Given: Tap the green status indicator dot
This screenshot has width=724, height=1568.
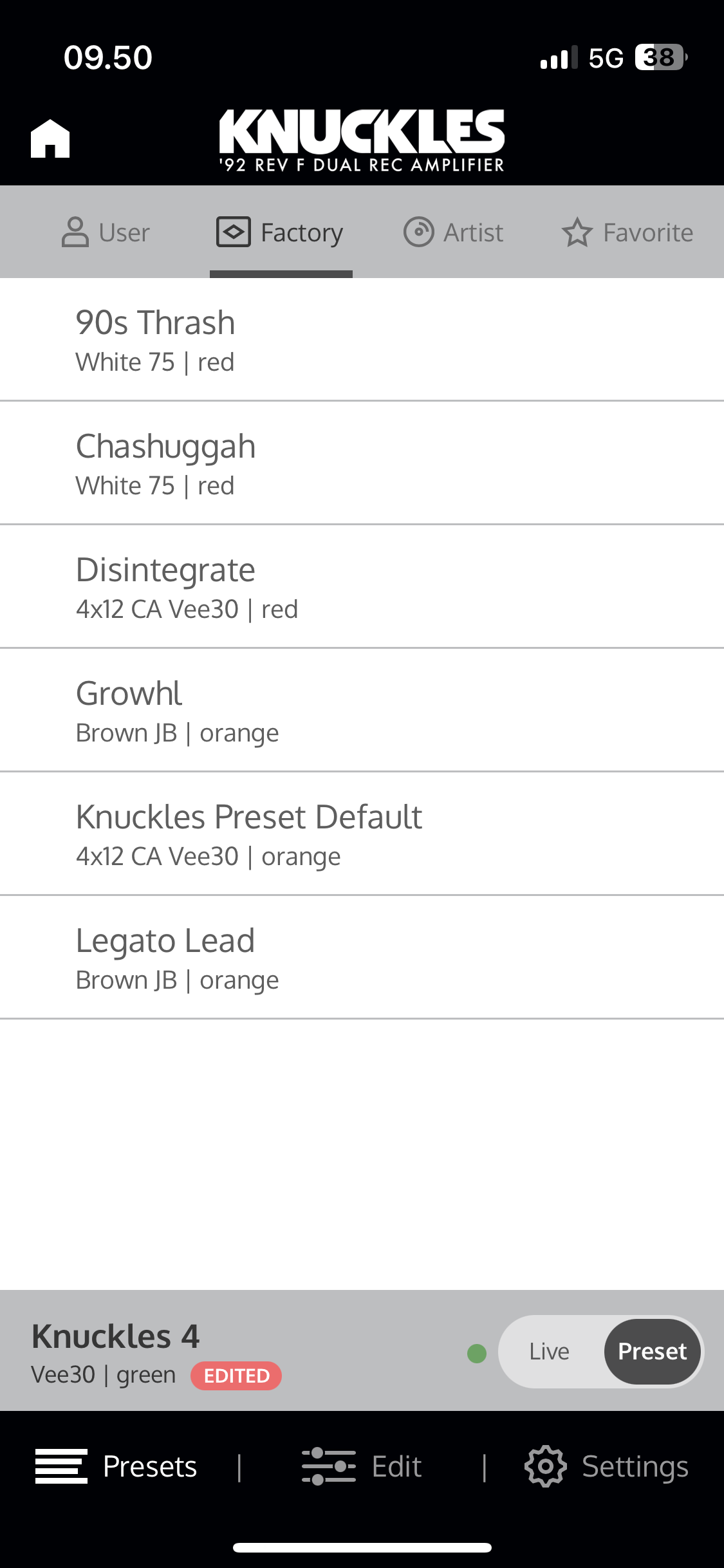Looking at the screenshot, I should point(477,1354).
